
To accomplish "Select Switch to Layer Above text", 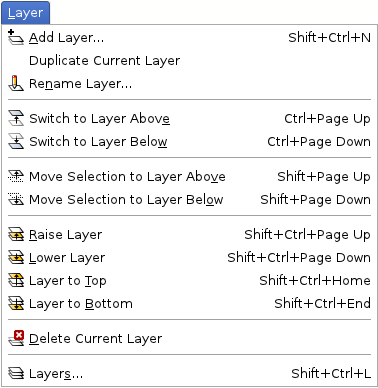I will [x=99, y=119].
